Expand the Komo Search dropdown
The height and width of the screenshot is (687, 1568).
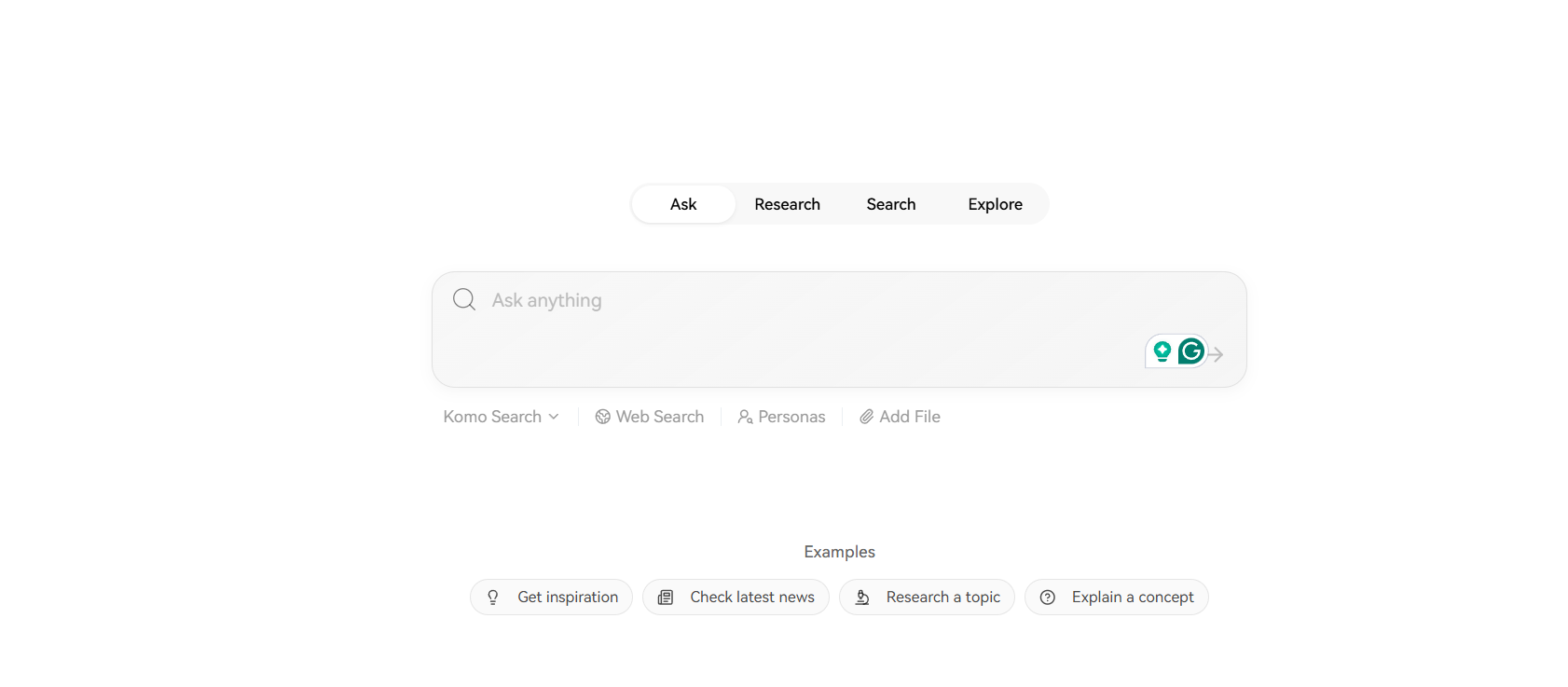pos(502,417)
